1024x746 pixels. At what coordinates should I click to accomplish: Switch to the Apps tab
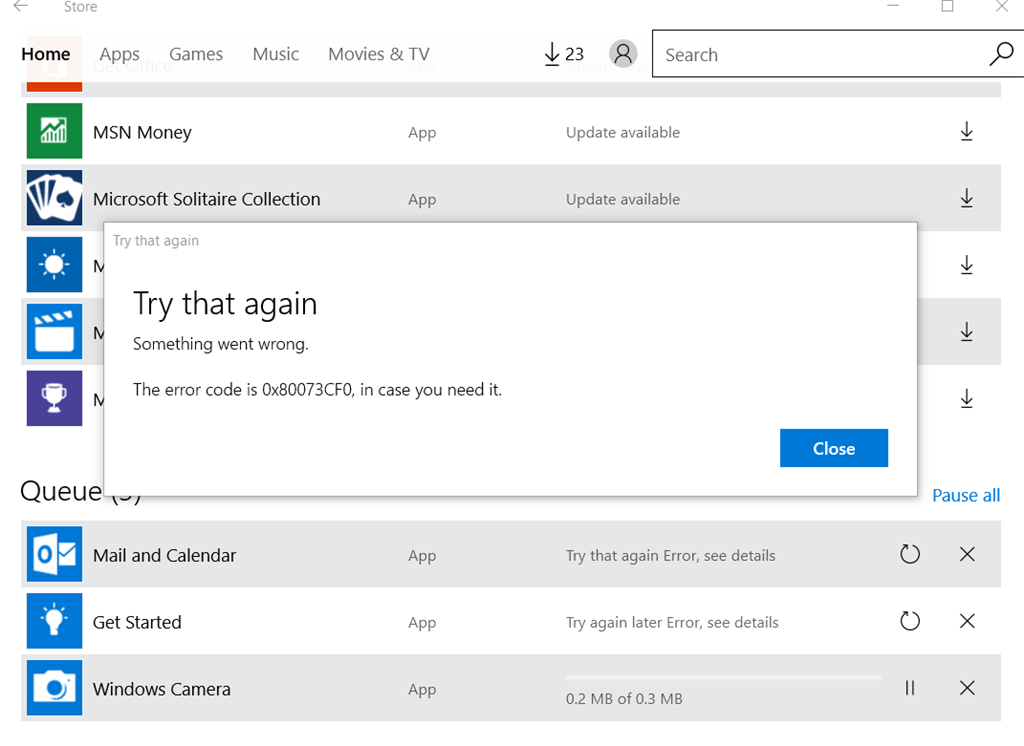[120, 54]
